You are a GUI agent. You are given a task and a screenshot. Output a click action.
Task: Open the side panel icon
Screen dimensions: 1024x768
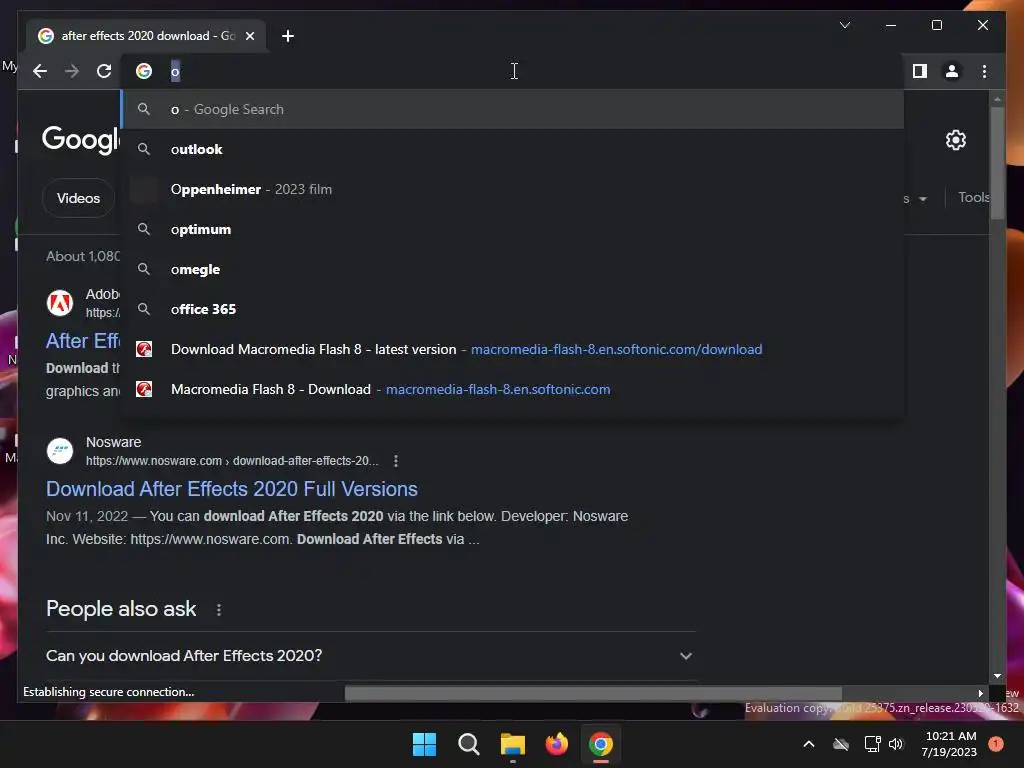(x=920, y=71)
